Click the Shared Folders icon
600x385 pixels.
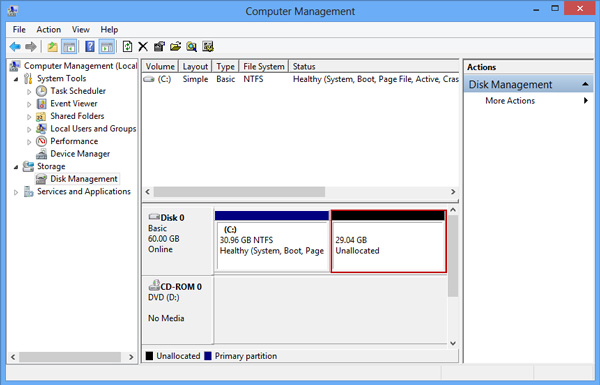coord(41,116)
